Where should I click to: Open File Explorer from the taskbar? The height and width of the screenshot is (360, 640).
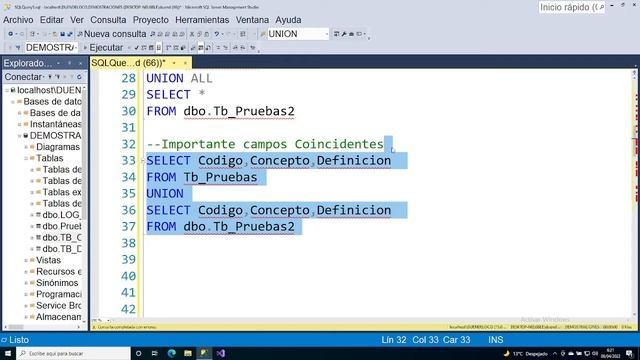point(188,353)
